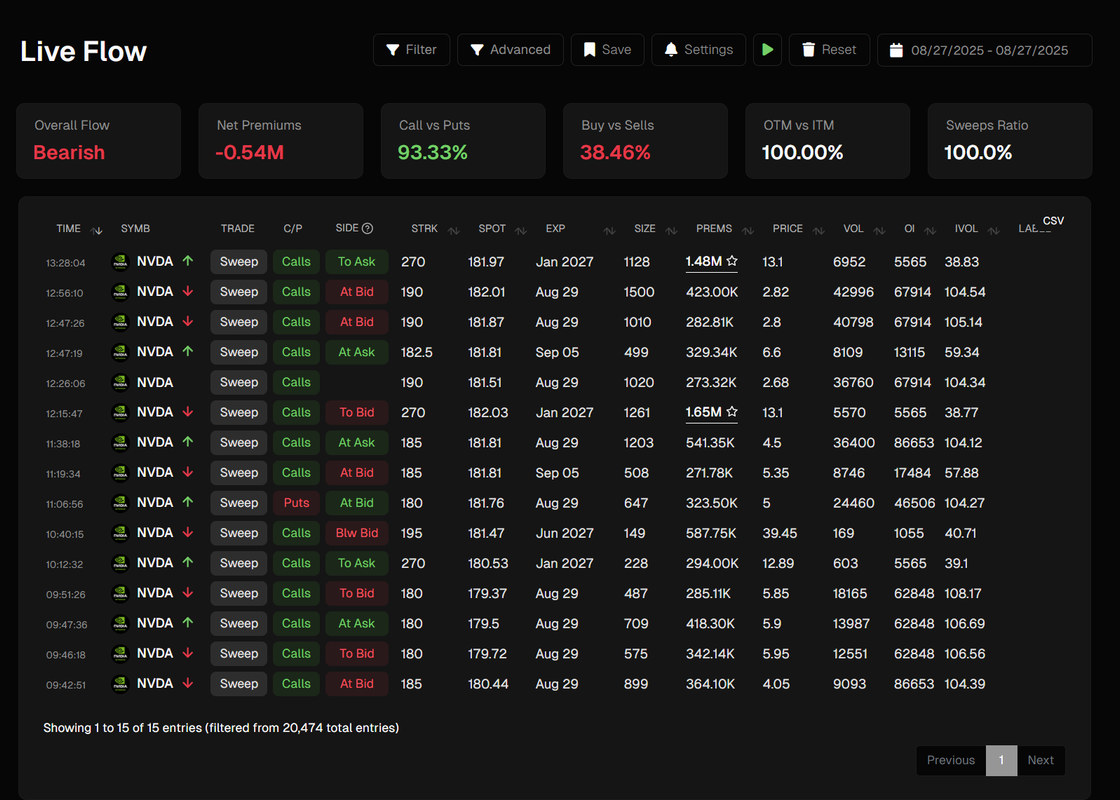1120x800 pixels.
Task: Click the NVDA logo in the 09:42:51 row
Action: [120, 684]
